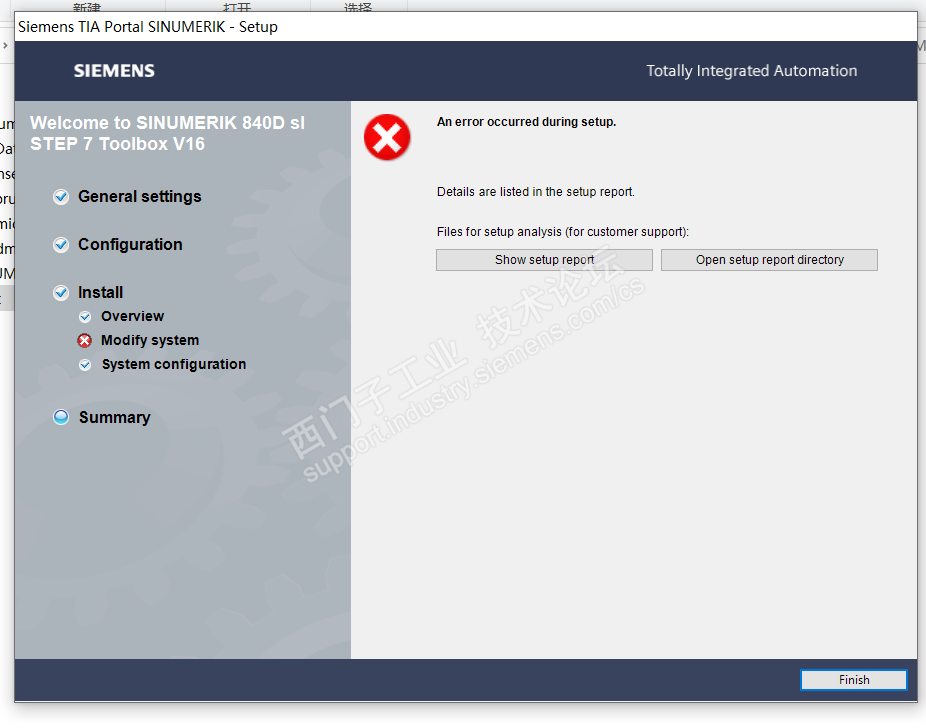Viewport: 926px width, 728px height.
Task: Click 'Details are listed in the setup report.'
Action: [536, 192]
